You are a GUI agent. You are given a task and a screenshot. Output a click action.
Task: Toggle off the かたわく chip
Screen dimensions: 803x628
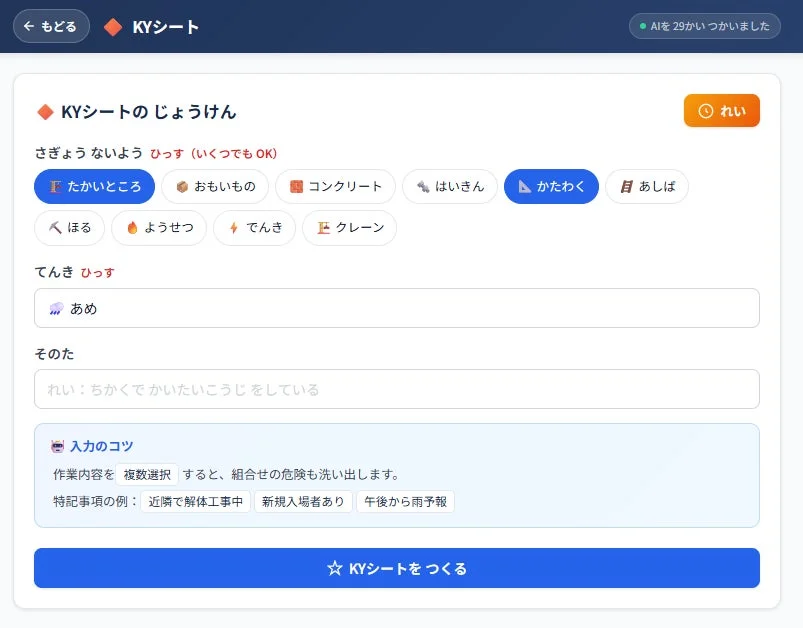point(551,186)
